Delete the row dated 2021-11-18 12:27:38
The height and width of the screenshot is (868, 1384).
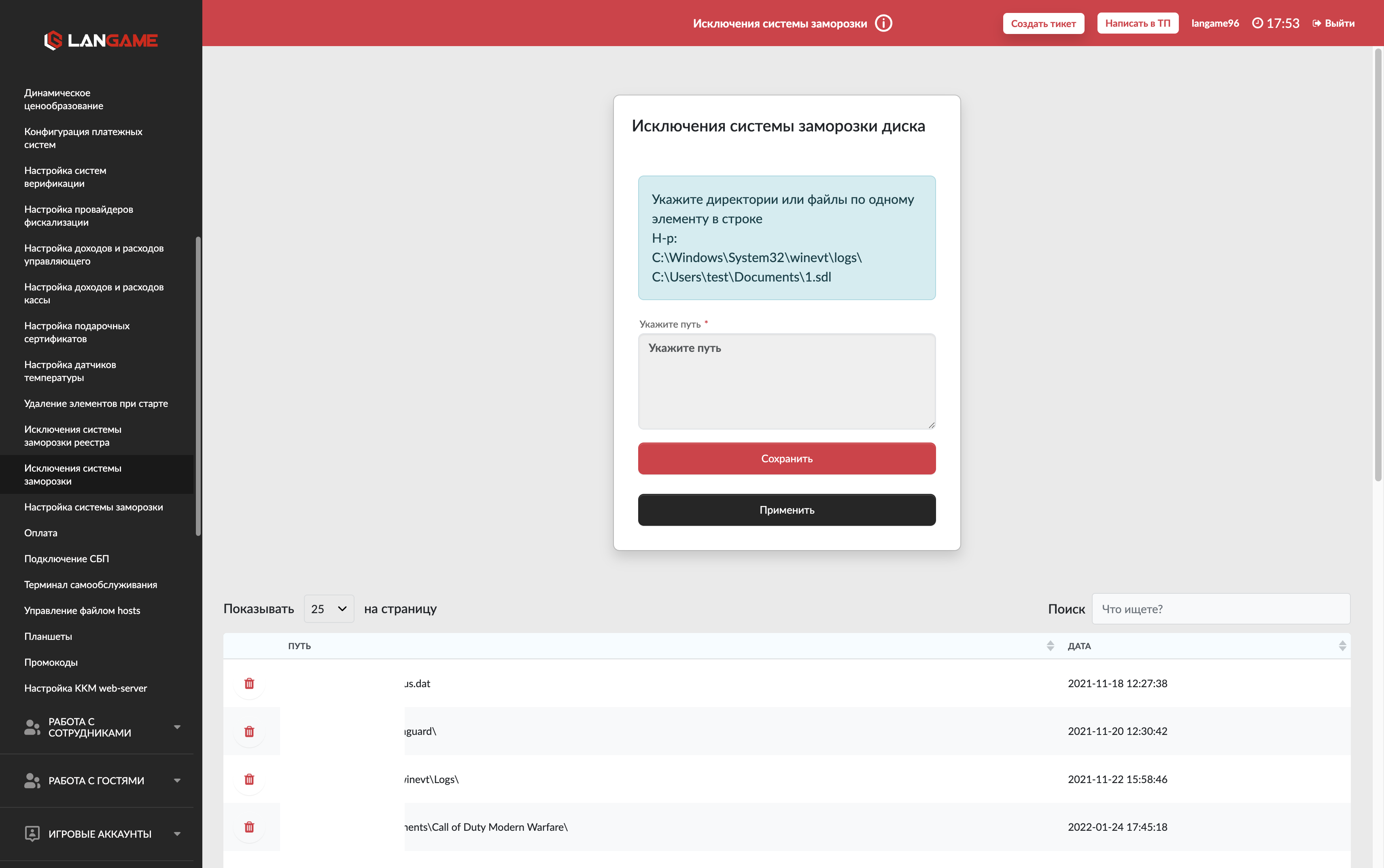(249, 683)
